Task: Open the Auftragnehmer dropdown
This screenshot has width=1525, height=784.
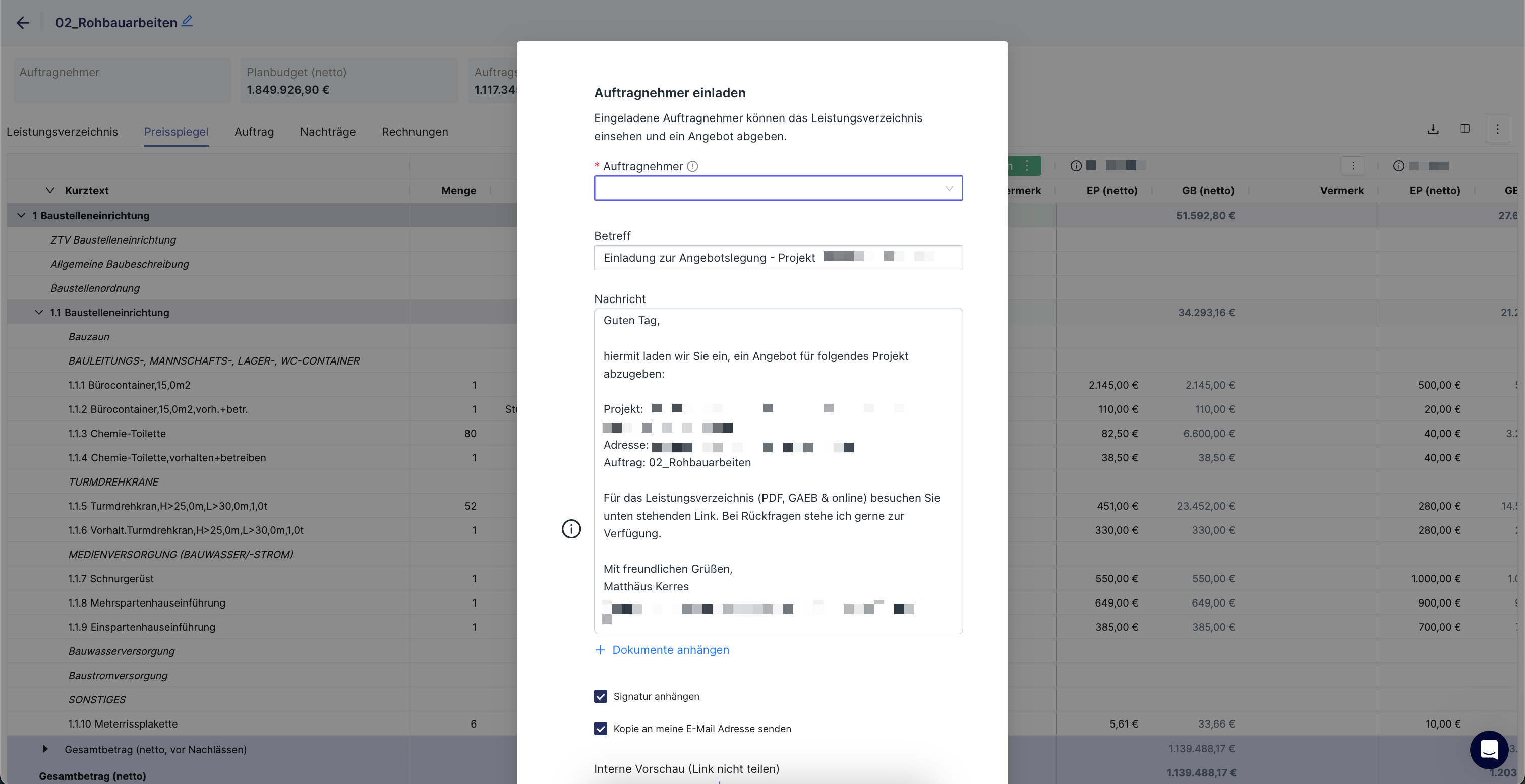Action: (778, 188)
